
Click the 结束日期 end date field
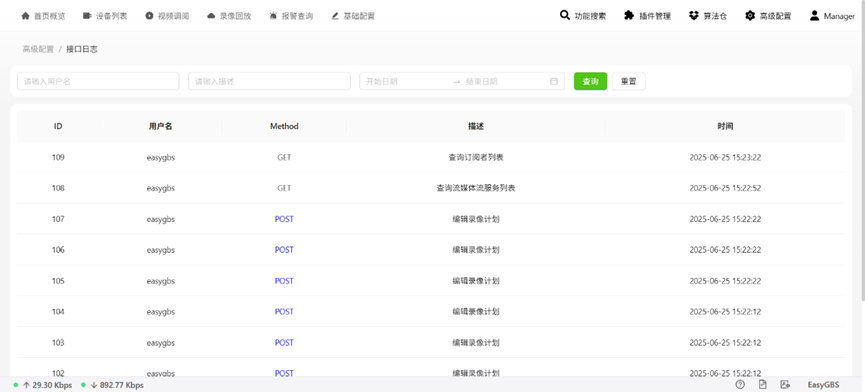tap(505, 81)
